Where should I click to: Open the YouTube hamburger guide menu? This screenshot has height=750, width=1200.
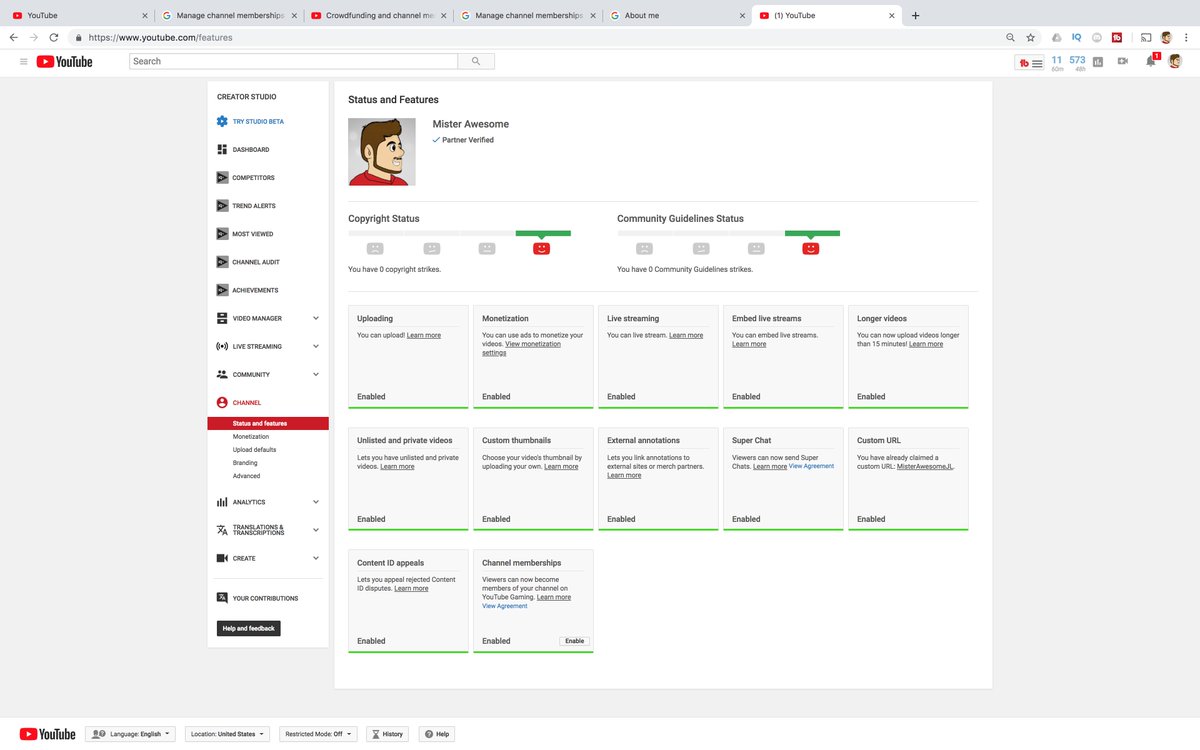(x=24, y=62)
